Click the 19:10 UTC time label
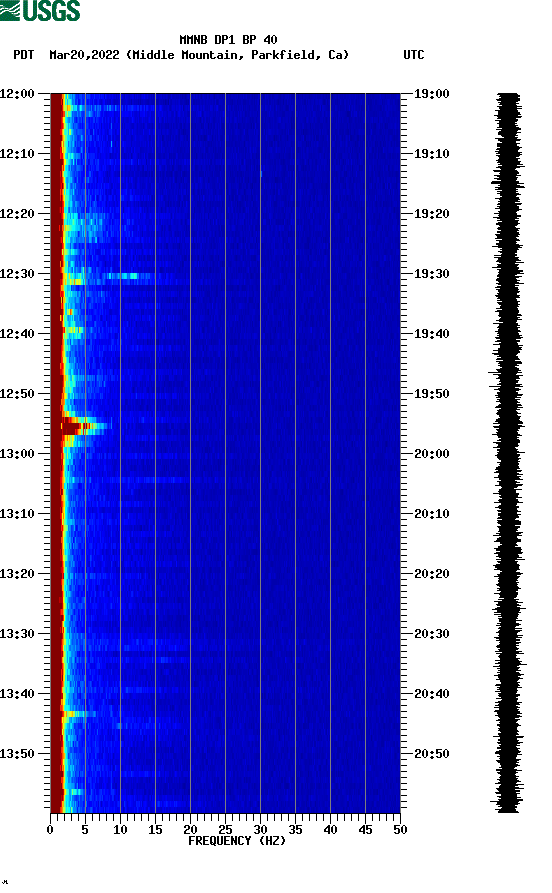The image size is (552, 893). [432, 153]
